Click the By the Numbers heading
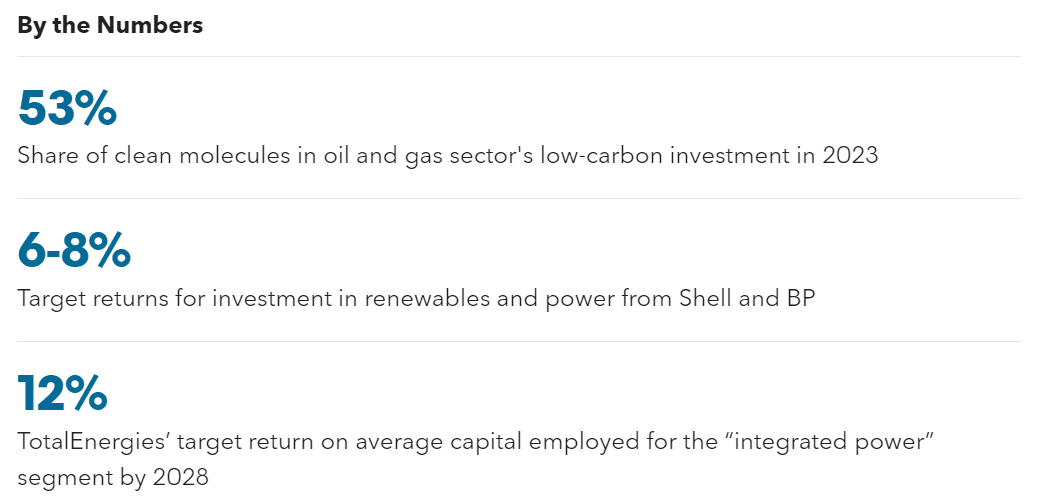This screenshot has height=502, width=1045. point(110,25)
